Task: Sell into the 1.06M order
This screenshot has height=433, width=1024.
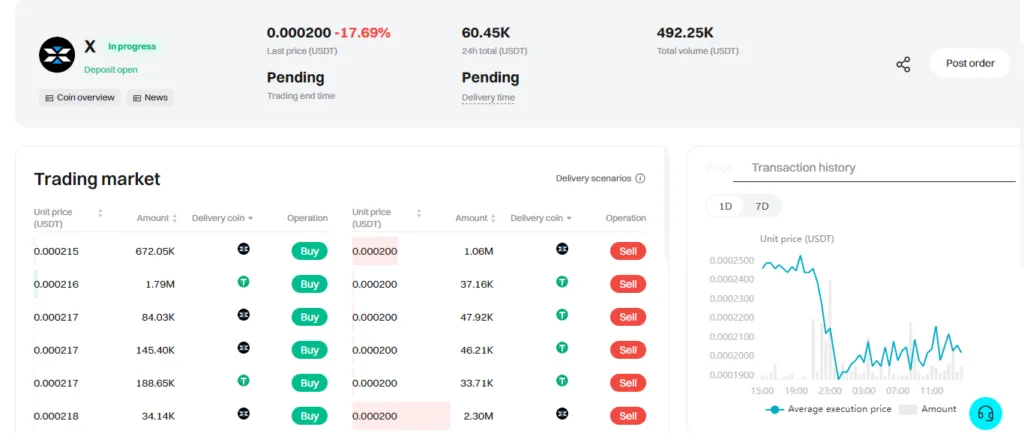Action: [628, 251]
